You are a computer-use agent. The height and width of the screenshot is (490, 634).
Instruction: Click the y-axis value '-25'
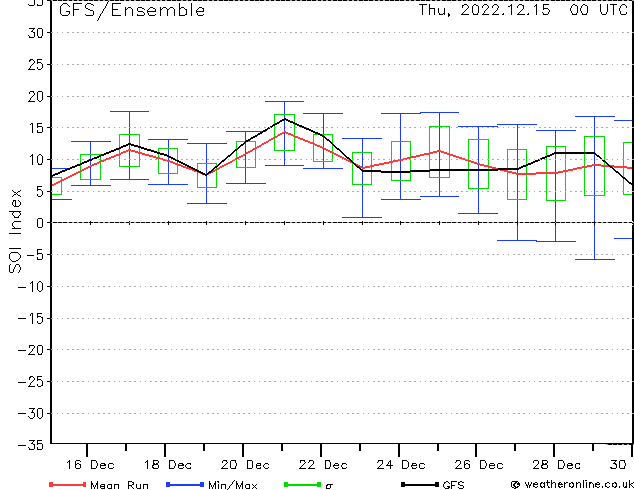coord(31,382)
